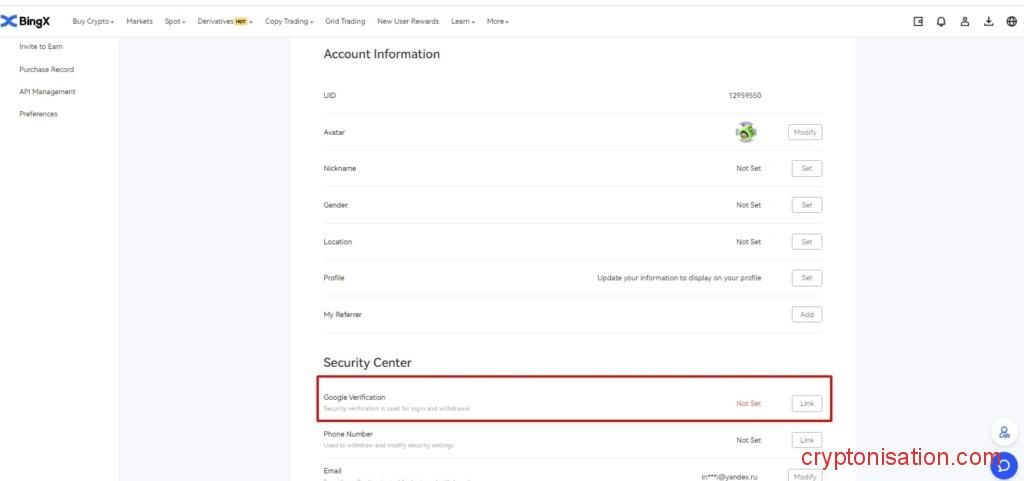The height and width of the screenshot is (481, 1024).
Task: Link Google Verification
Action: coord(806,404)
